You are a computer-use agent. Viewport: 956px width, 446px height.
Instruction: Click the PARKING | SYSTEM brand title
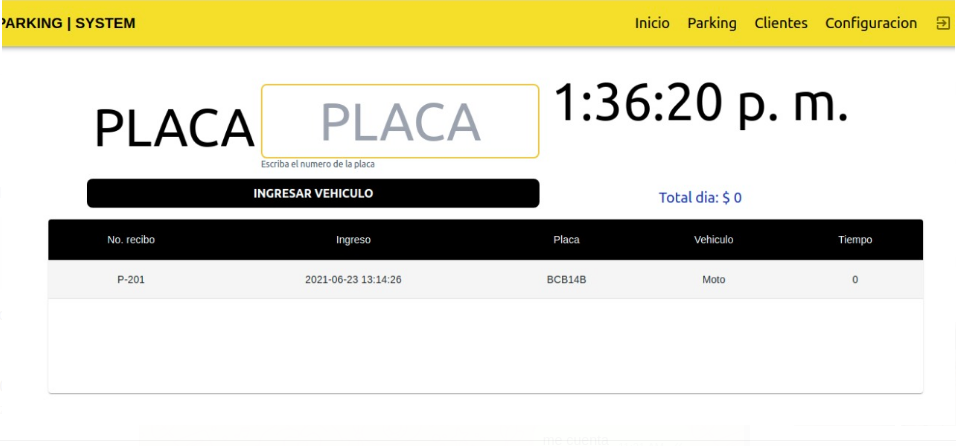coord(68,23)
